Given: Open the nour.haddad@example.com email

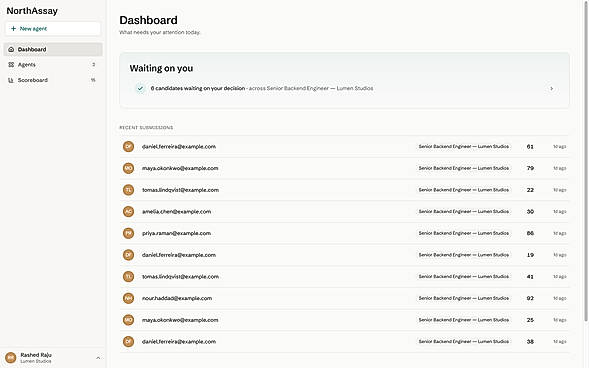Looking at the screenshot, I should pyautogui.click(x=177, y=298).
